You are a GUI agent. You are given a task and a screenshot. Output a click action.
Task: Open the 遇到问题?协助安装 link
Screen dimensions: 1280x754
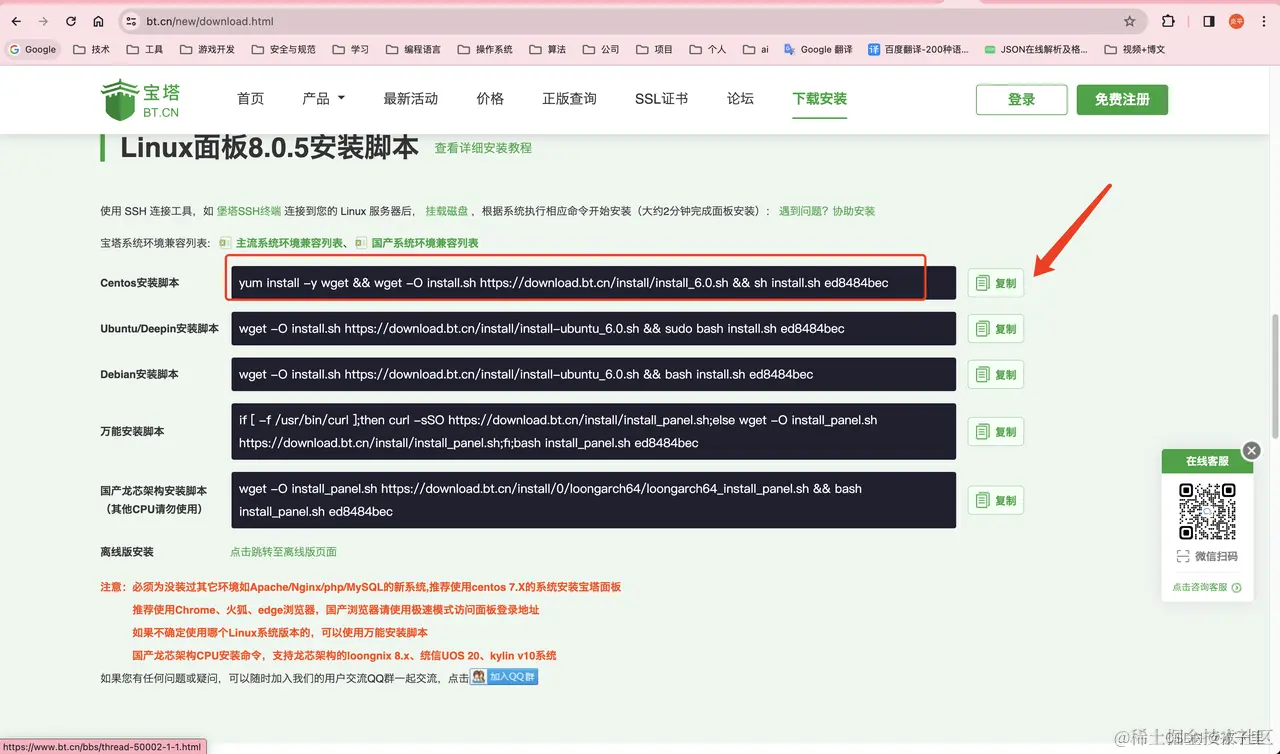click(x=827, y=211)
